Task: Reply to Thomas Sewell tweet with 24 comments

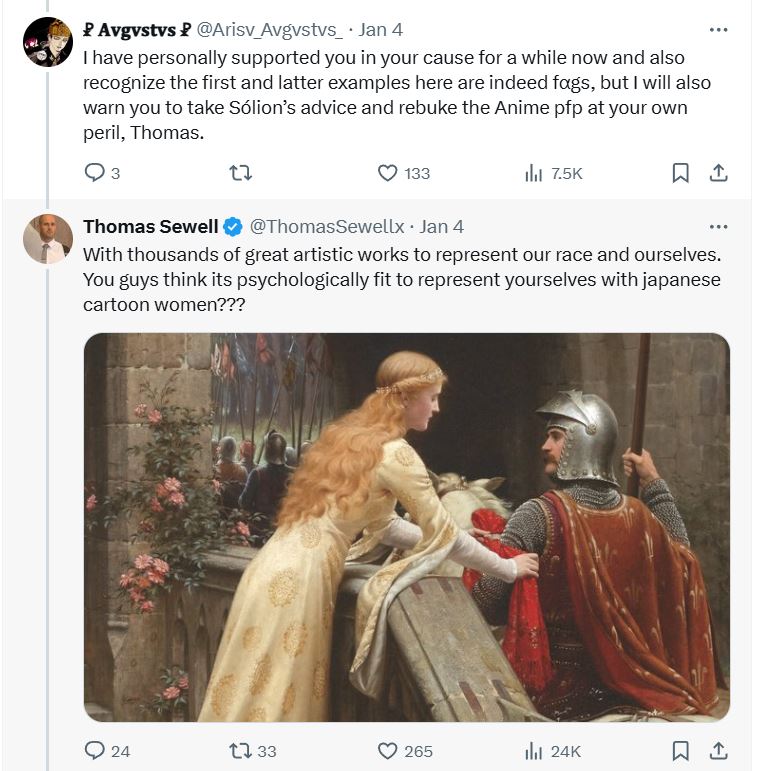Action: point(94,751)
